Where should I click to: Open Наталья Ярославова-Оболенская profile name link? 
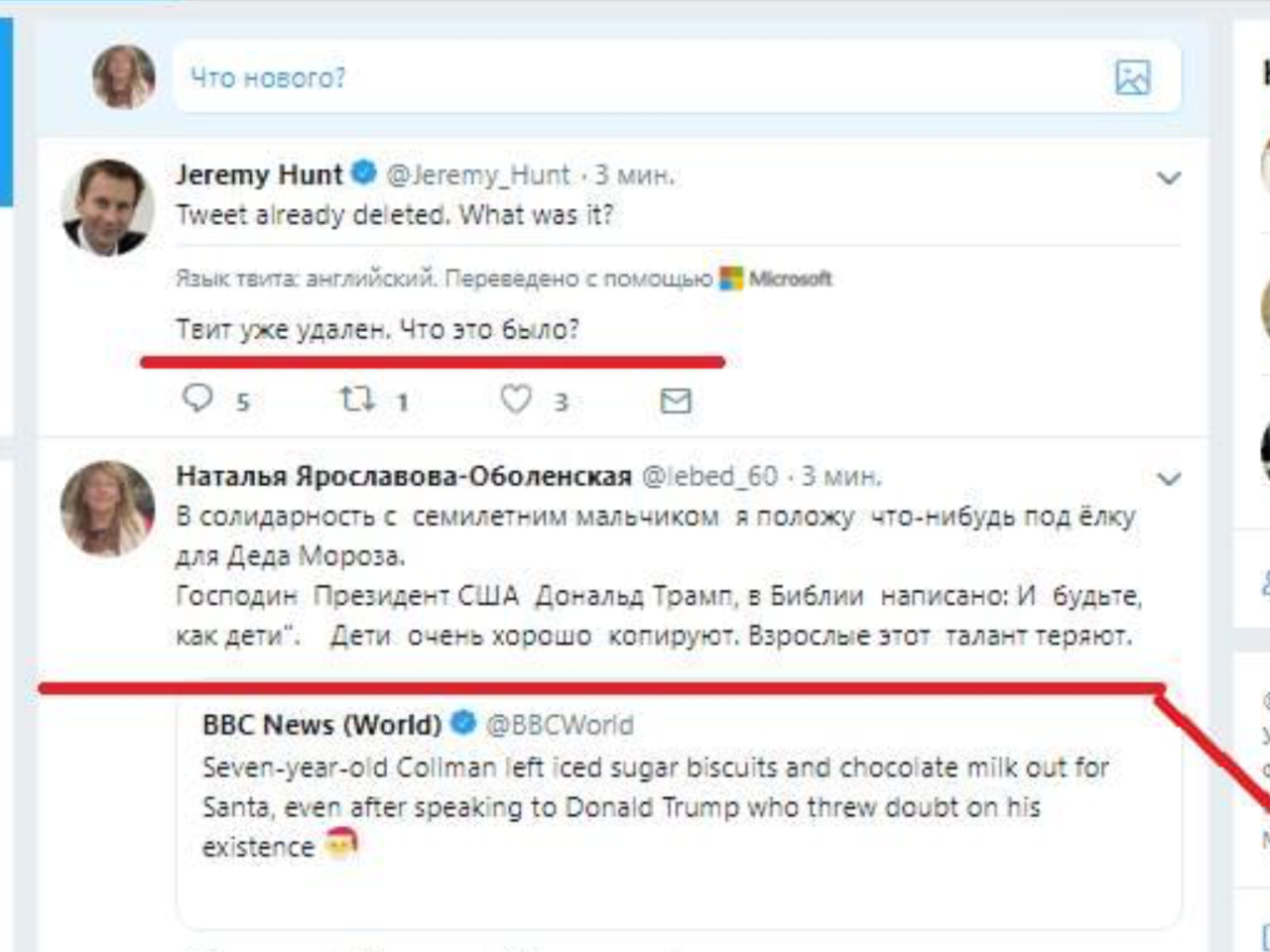(404, 477)
